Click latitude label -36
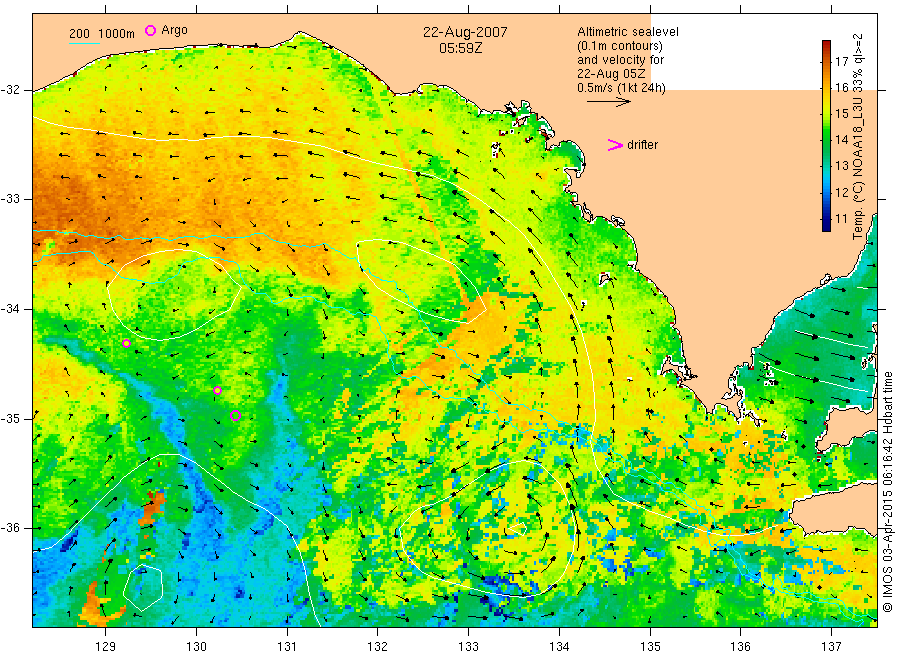This screenshot has width=900, height=660. 11,528
